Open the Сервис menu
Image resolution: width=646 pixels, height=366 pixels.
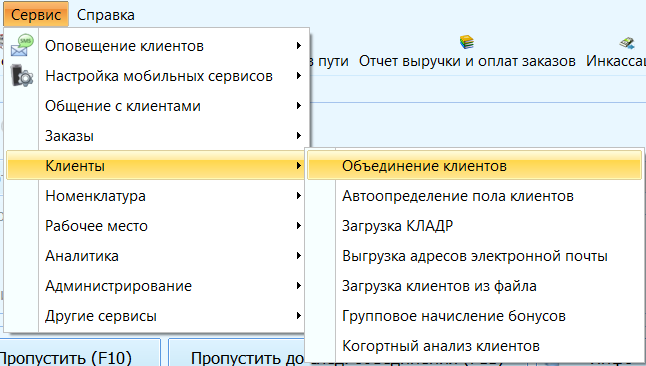click(x=36, y=15)
